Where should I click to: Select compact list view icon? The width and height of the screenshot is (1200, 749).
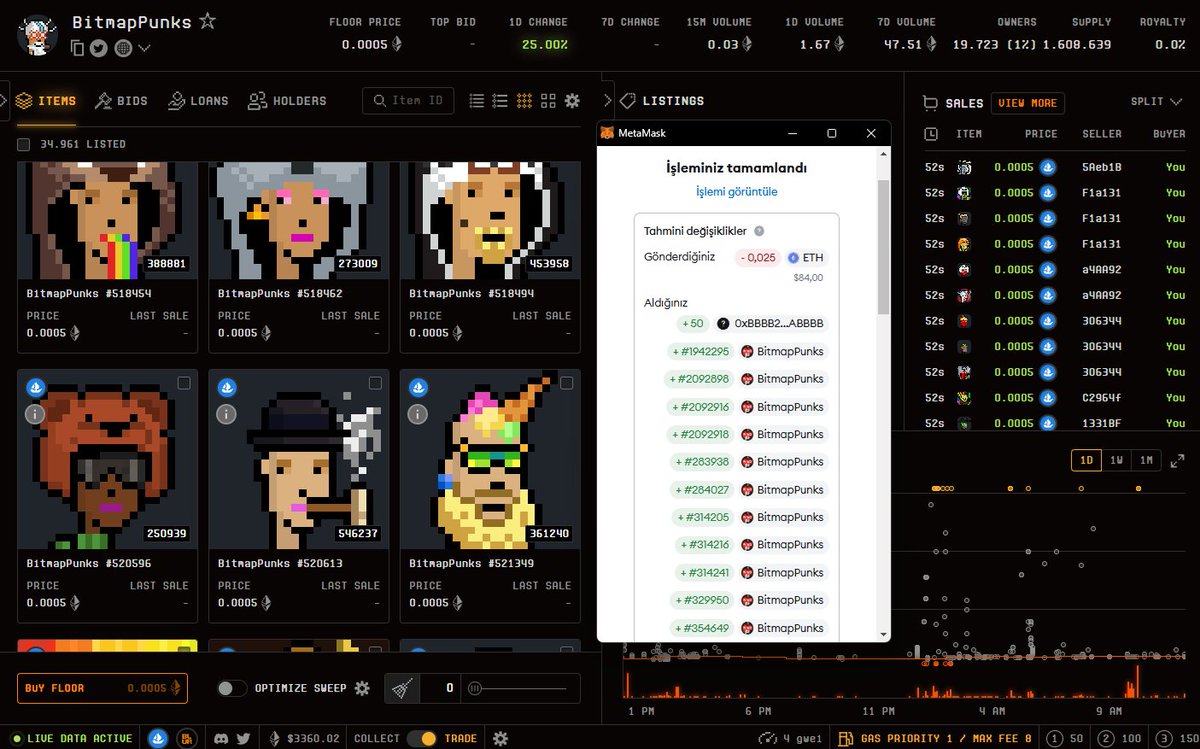pyautogui.click(x=477, y=101)
